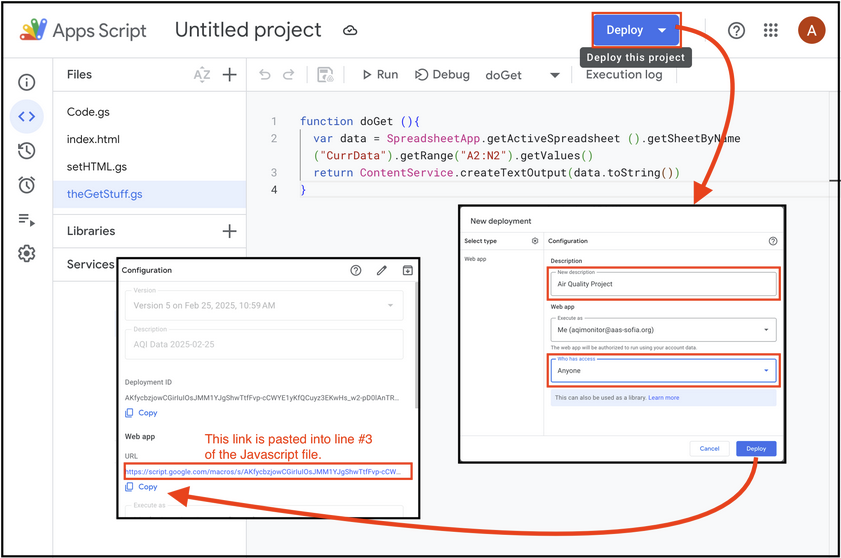
Task: Add a new file with plus icon
Action: point(230,75)
